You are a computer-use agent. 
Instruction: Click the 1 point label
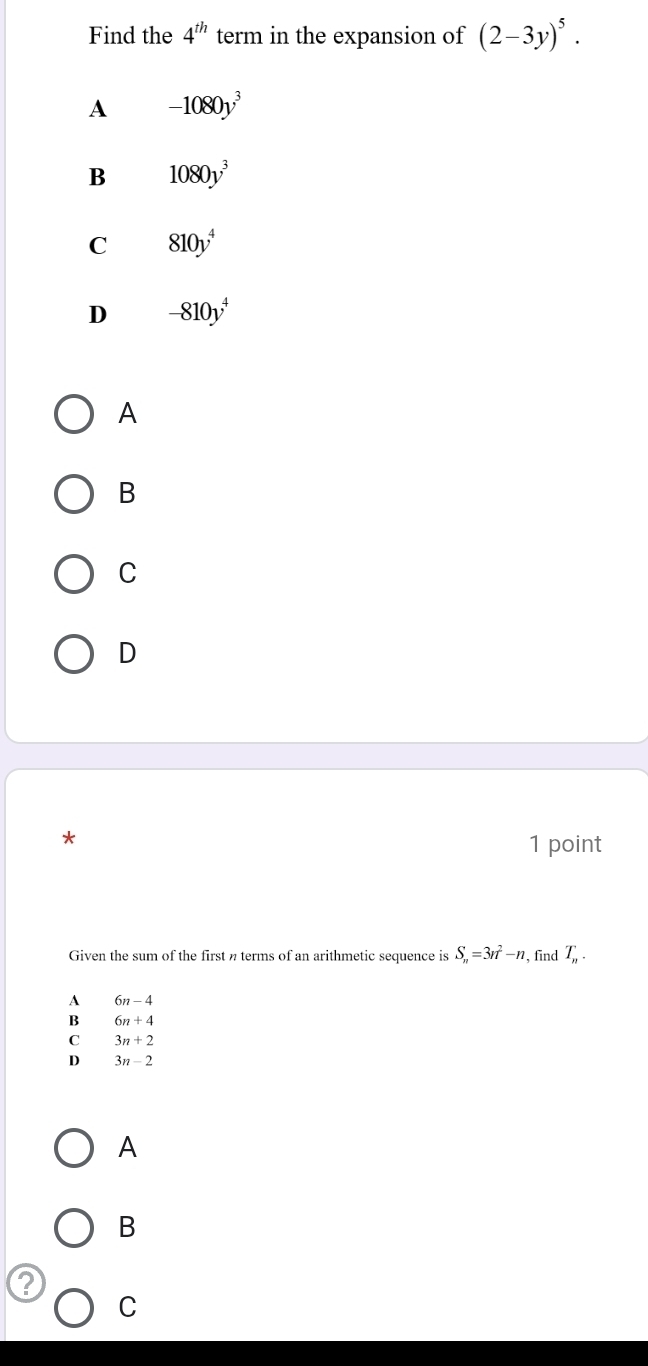click(x=564, y=844)
